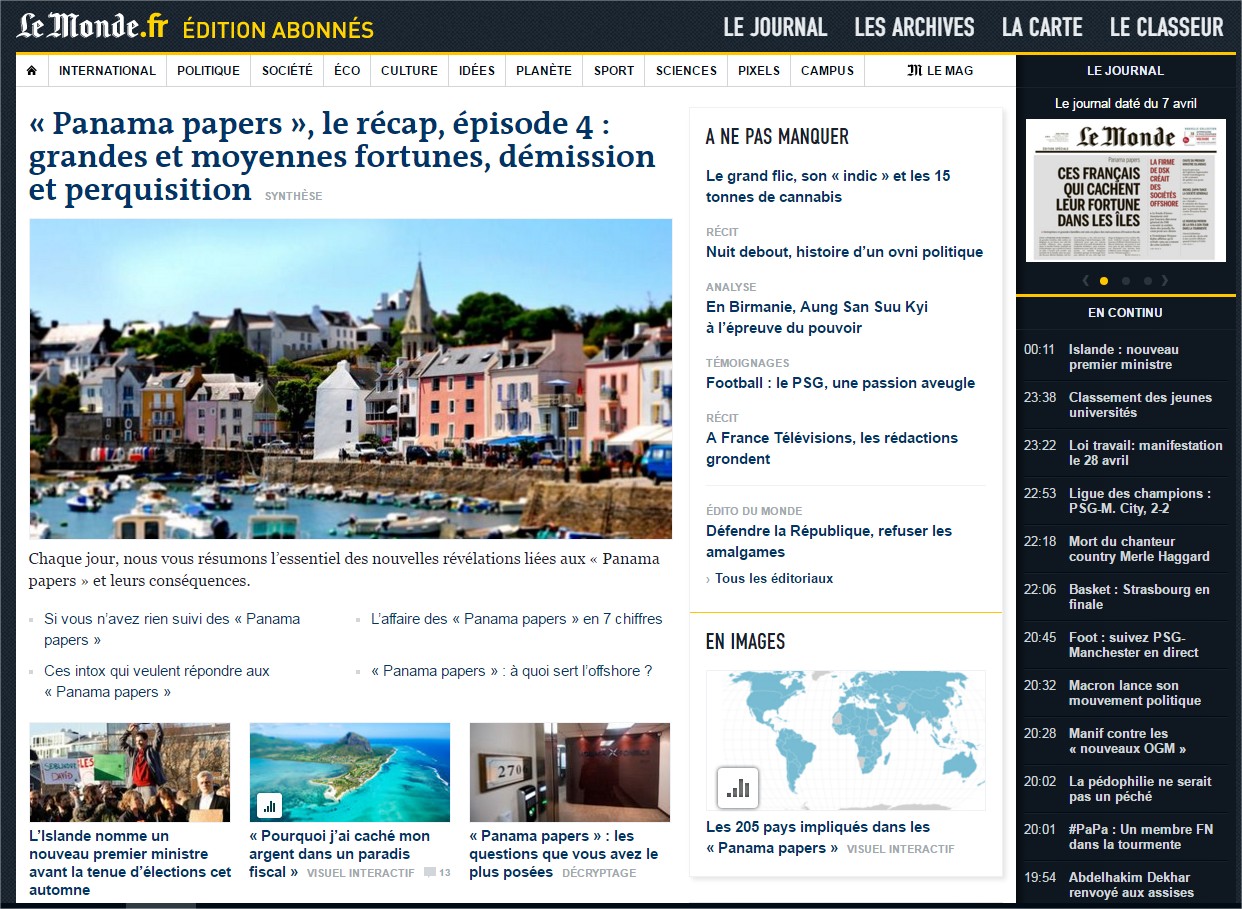Image resolution: width=1242 pixels, height=909 pixels.
Task: Open Le Classeur in the header
Action: 1166,27
